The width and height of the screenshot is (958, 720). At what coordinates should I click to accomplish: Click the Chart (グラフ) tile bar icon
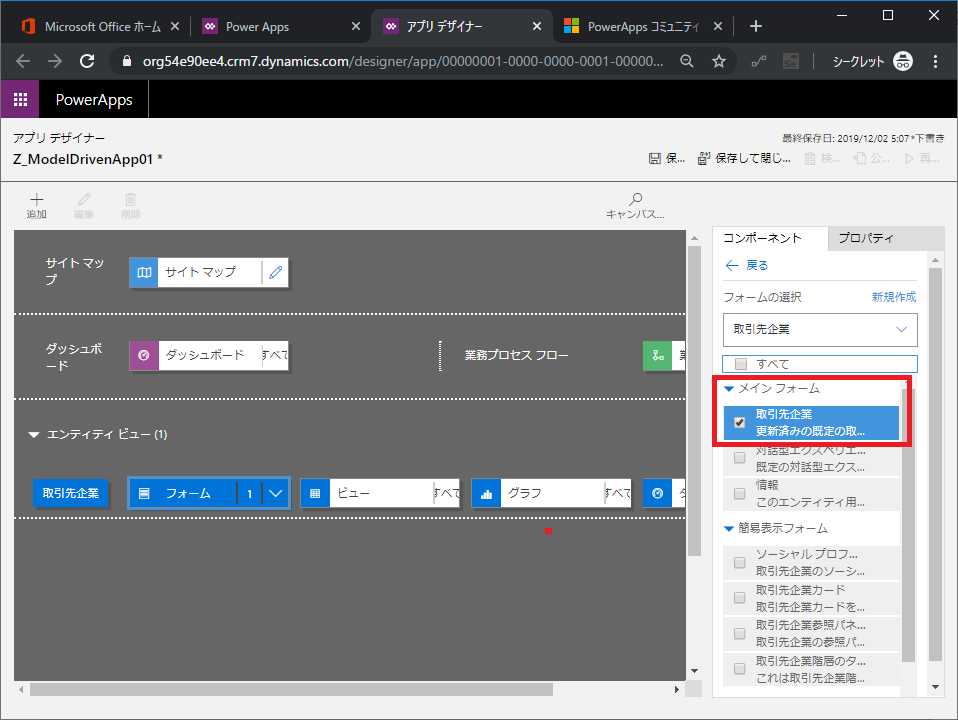click(486, 493)
